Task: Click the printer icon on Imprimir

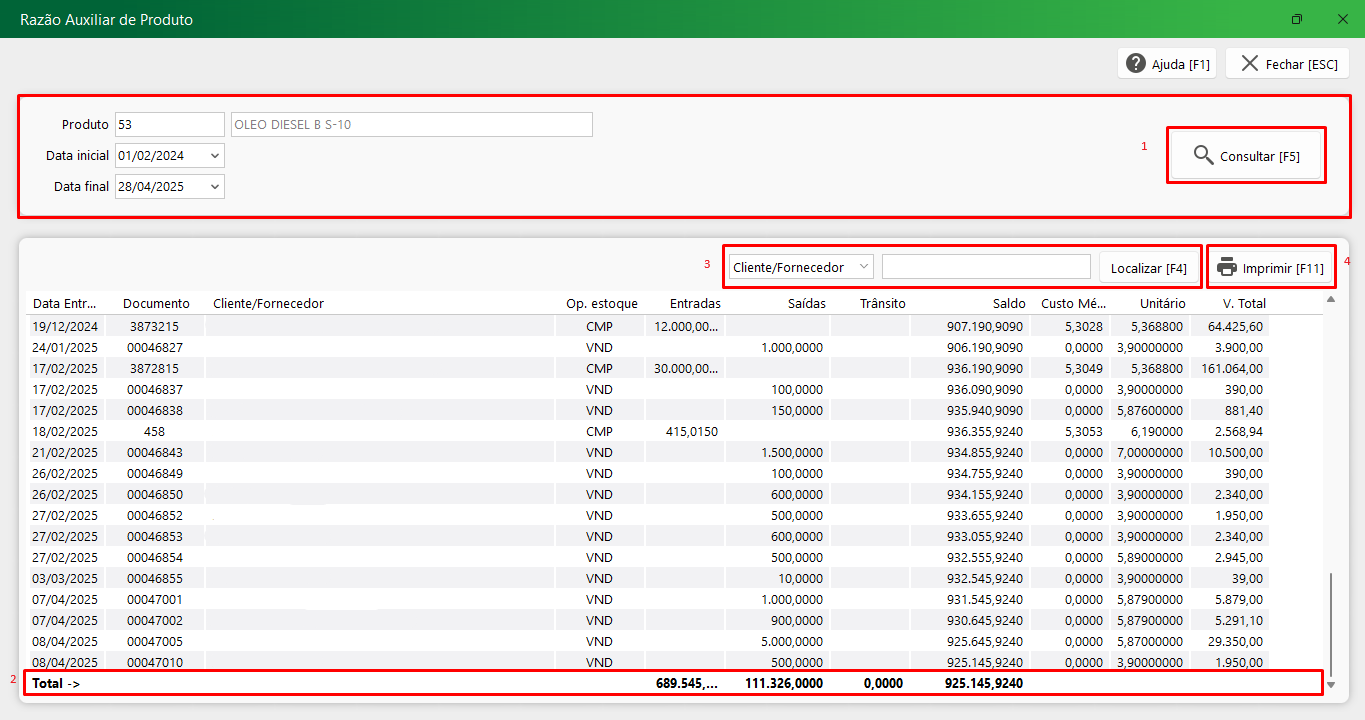Action: [1227, 267]
